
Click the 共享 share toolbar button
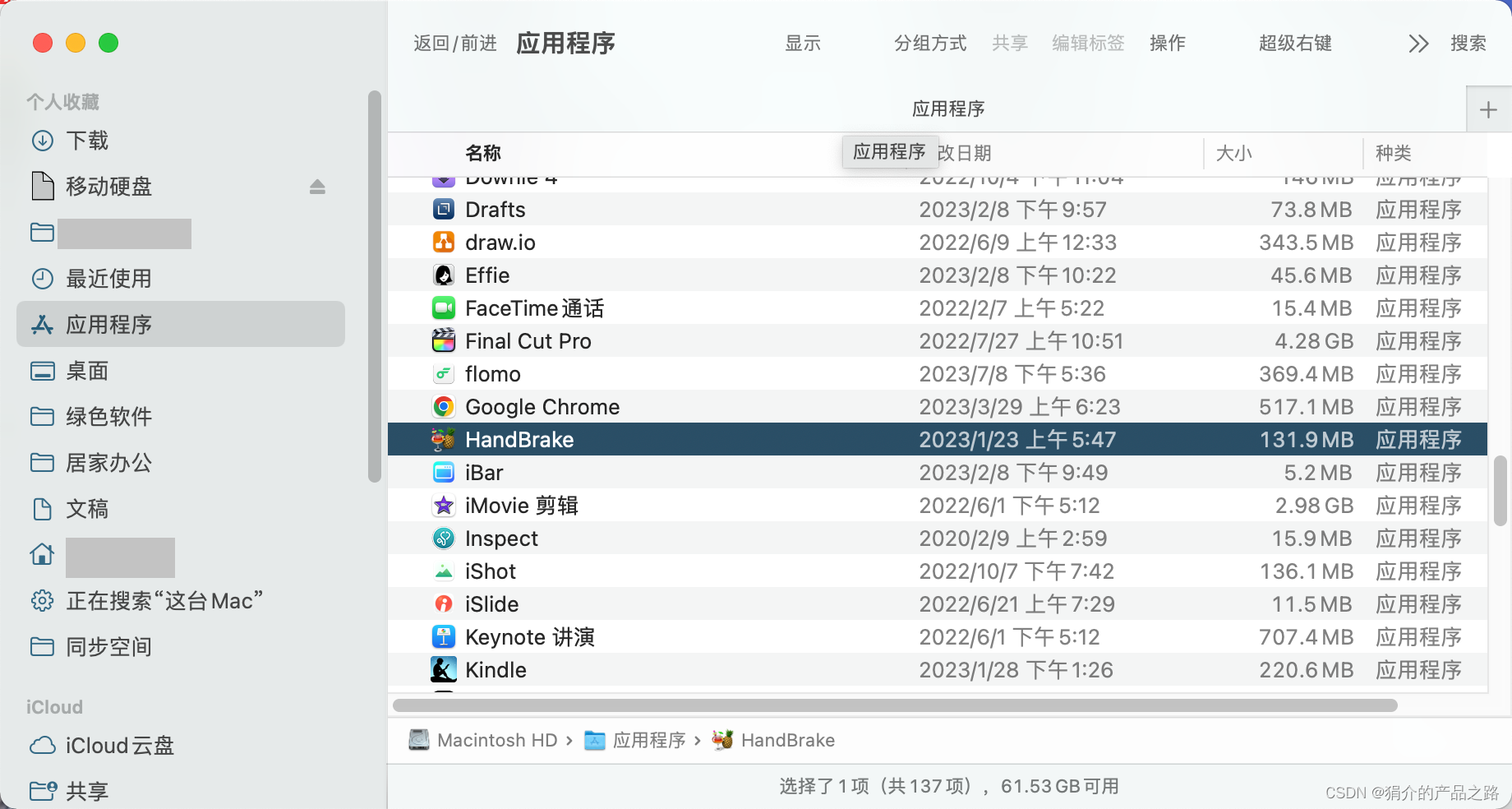coord(1010,44)
